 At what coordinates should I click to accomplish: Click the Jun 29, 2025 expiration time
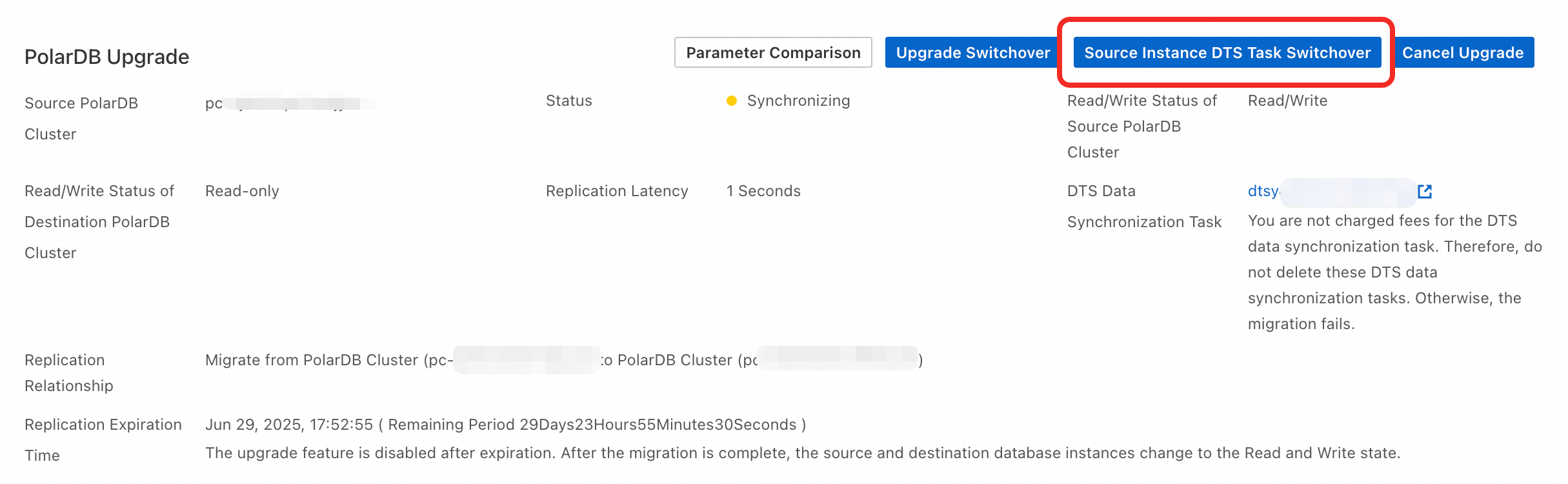[x=289, y=425]
